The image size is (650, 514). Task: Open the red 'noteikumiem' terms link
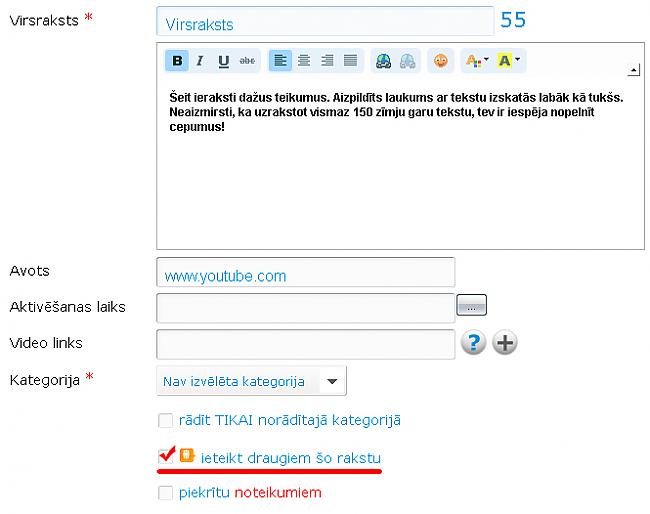click(x=278, y=492)
